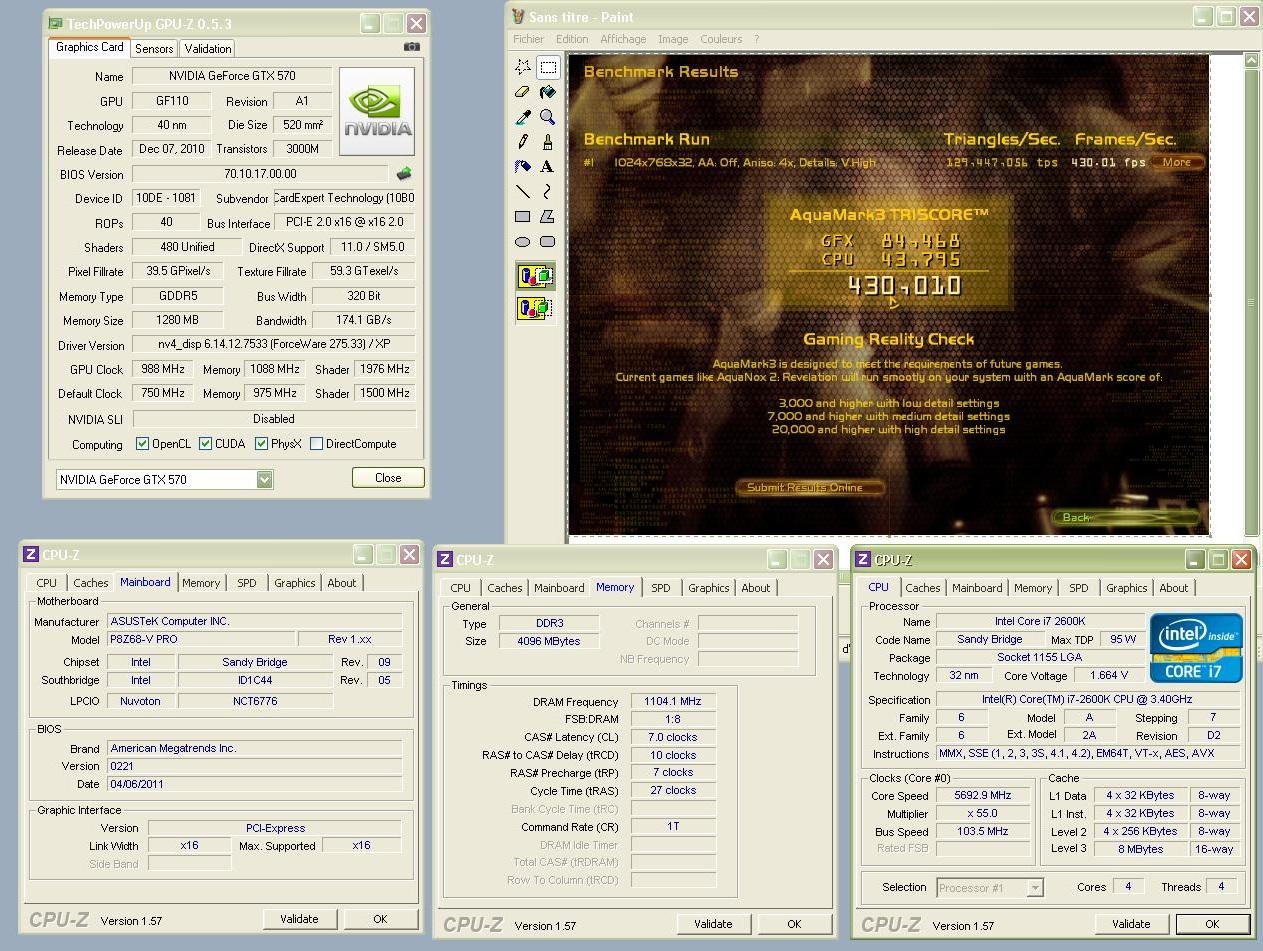Click the BIOS save chip icon in GPU-Z

(x=404, y=174)
